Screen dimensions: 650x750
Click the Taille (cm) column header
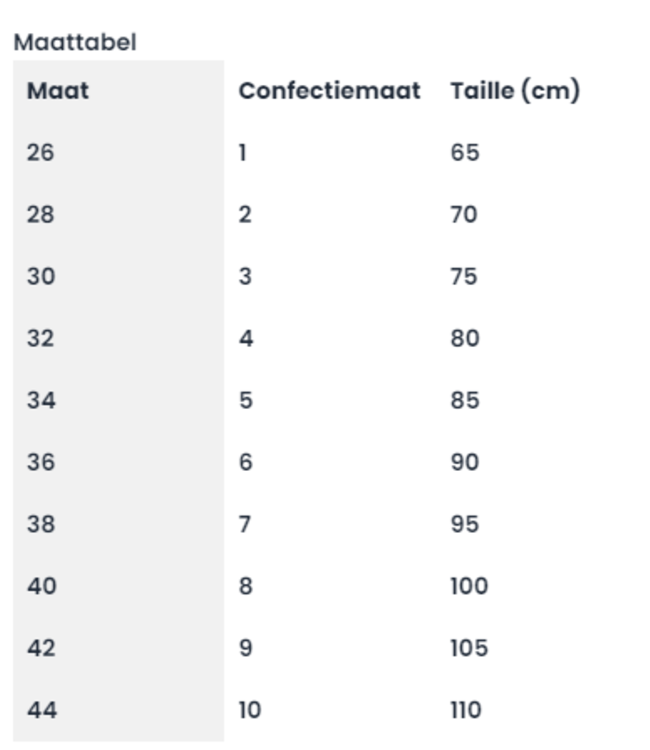514,91
